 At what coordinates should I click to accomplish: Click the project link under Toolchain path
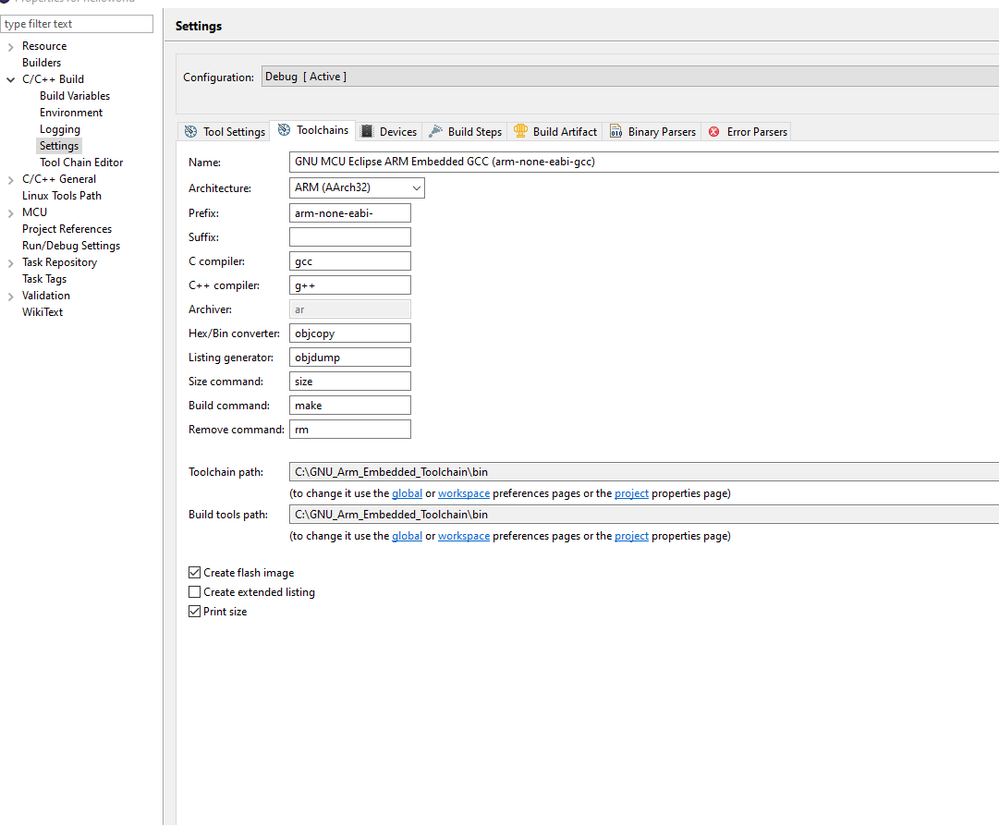631,494
